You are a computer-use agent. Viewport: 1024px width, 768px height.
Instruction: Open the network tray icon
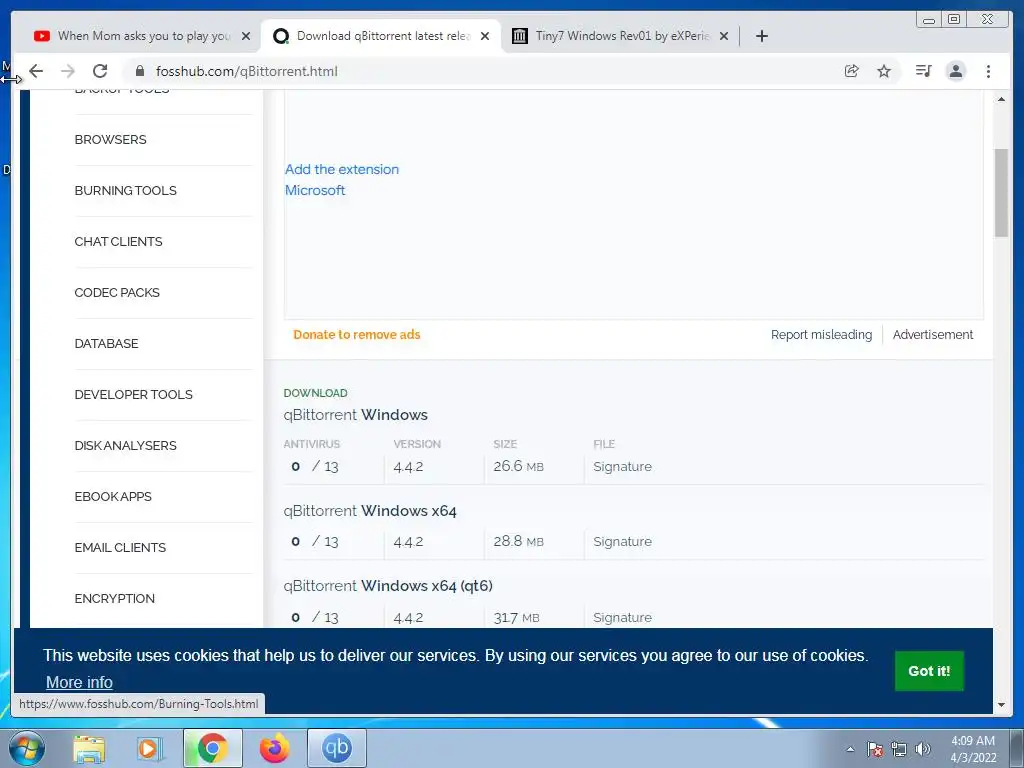899,749
